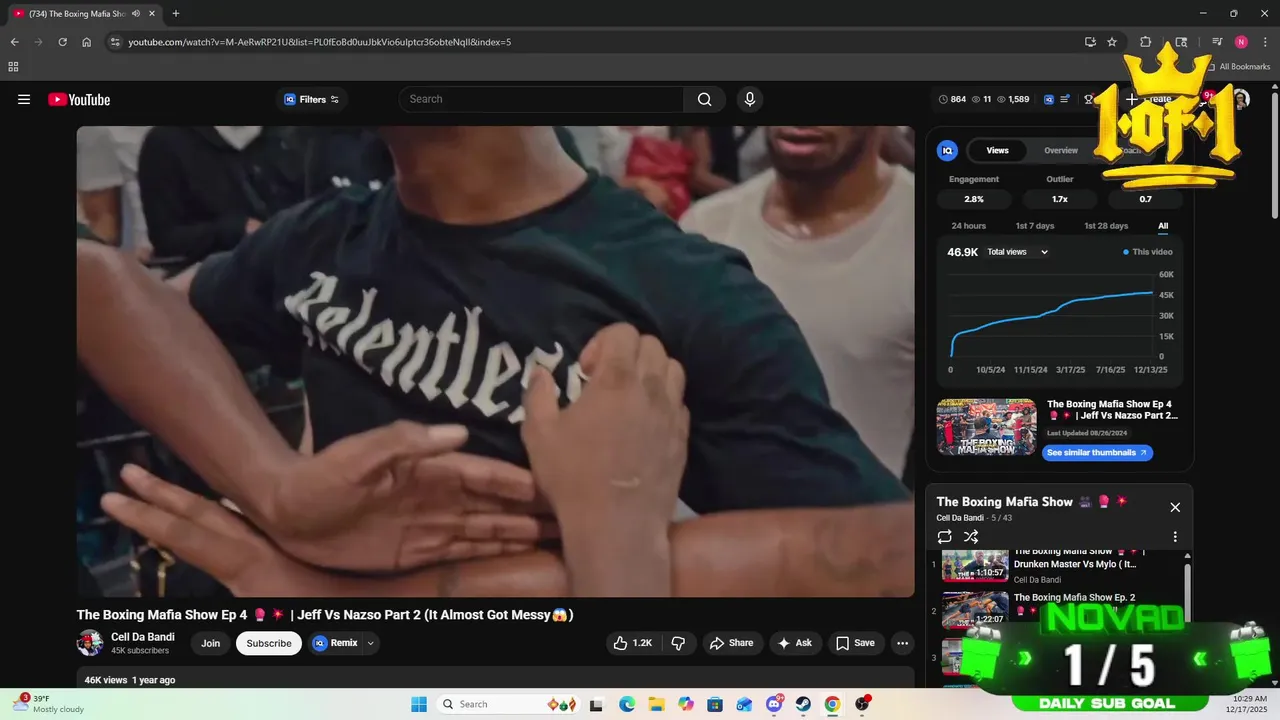Open the Cell Da Bandi channel name link
This screenshot has height=720, width=1280.
pyautogui.click(x=143, y=637)
